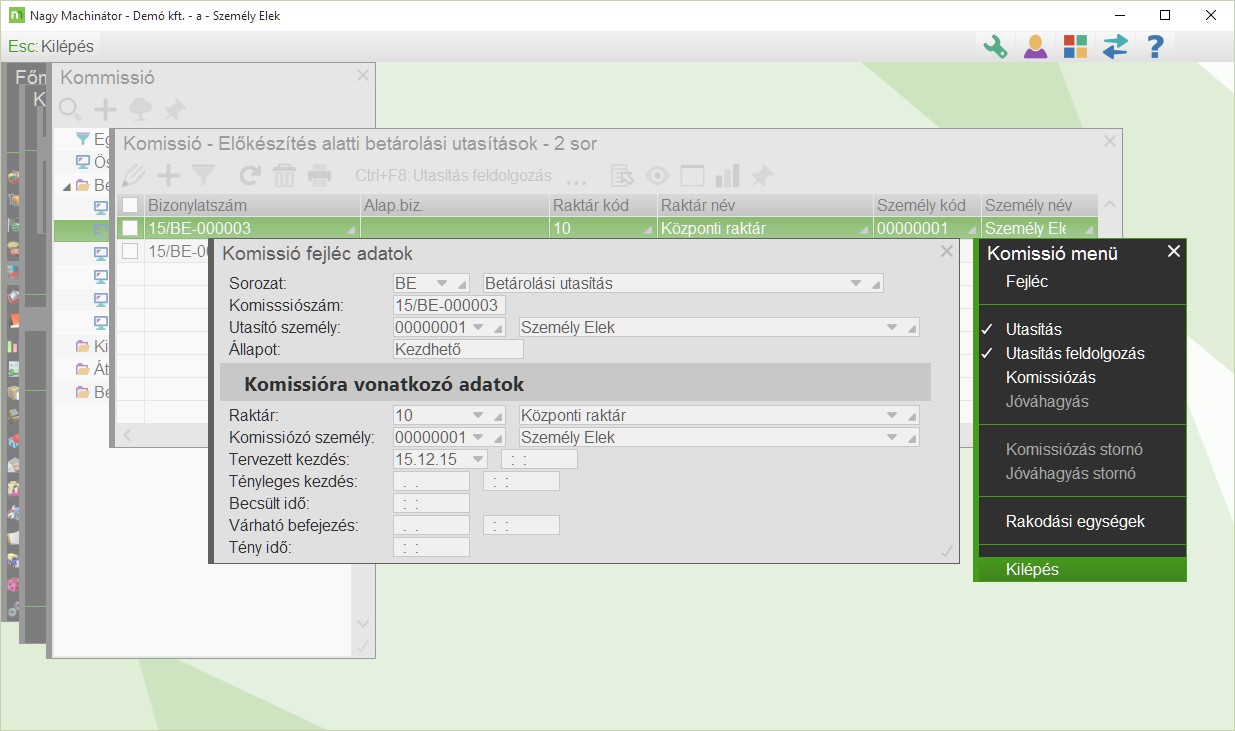This screenshot has width=1235, height=731.
Task: Open the Utasító személy code dropdown
Action: (x=478, y=327)
